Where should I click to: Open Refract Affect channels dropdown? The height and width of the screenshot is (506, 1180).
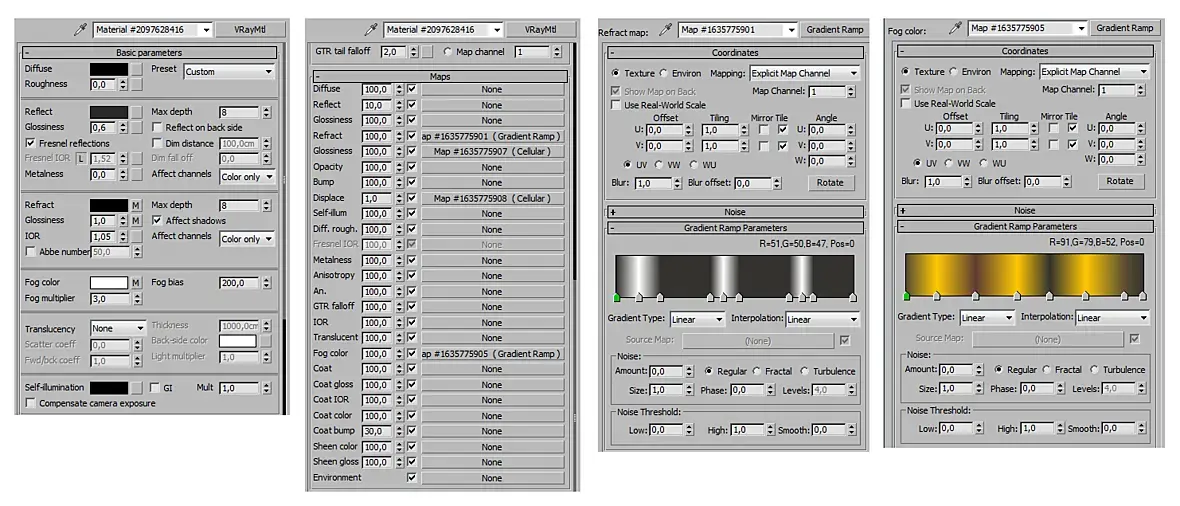[x=247, y=239]
